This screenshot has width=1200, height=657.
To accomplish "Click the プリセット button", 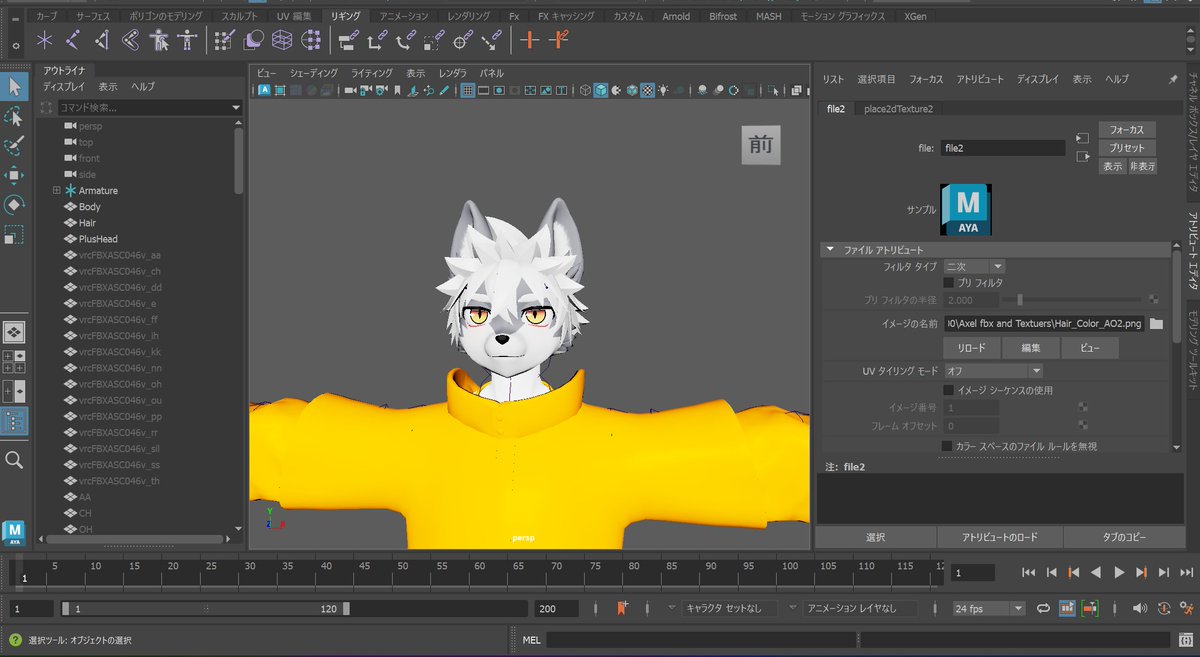I will click(x=1127, y=148).
